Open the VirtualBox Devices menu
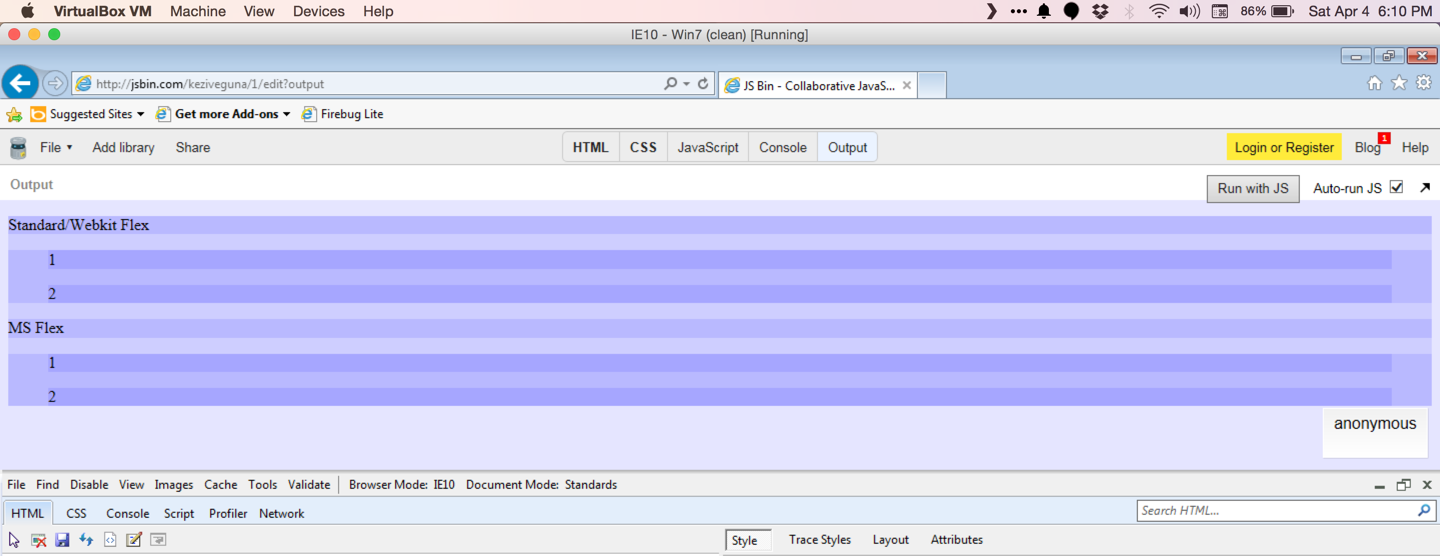Screen dimensions: 1440x556 tap(318, 11)
